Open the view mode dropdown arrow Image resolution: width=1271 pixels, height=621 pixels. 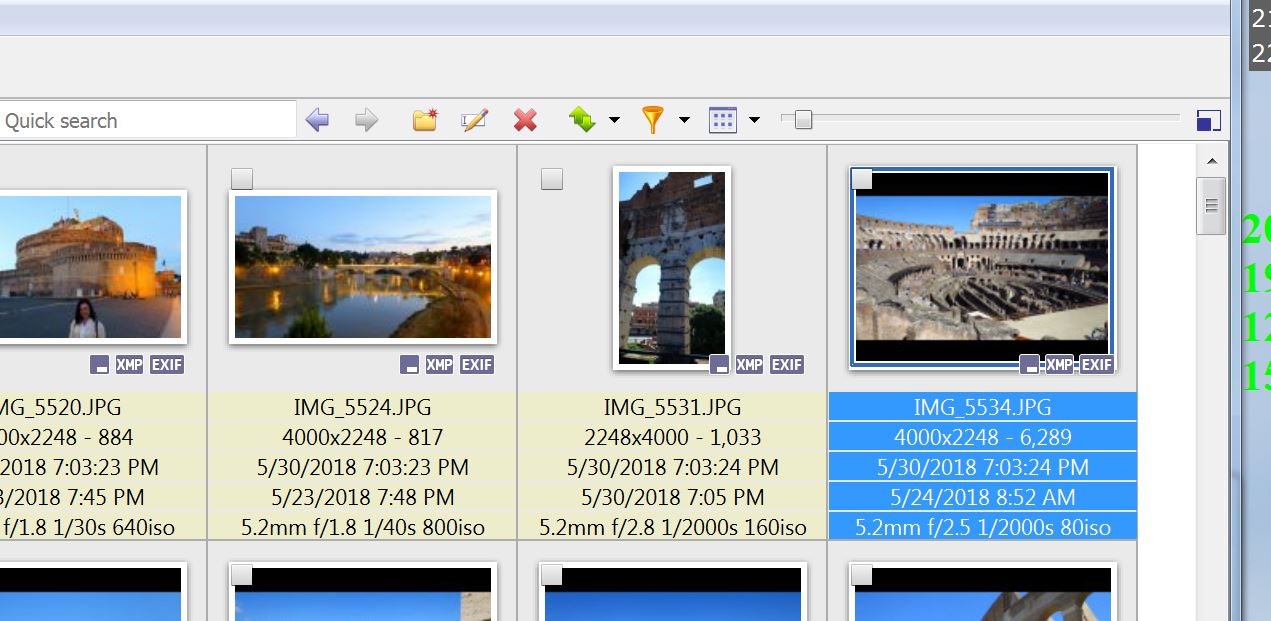pyautogui.click(x=754, y=120)
